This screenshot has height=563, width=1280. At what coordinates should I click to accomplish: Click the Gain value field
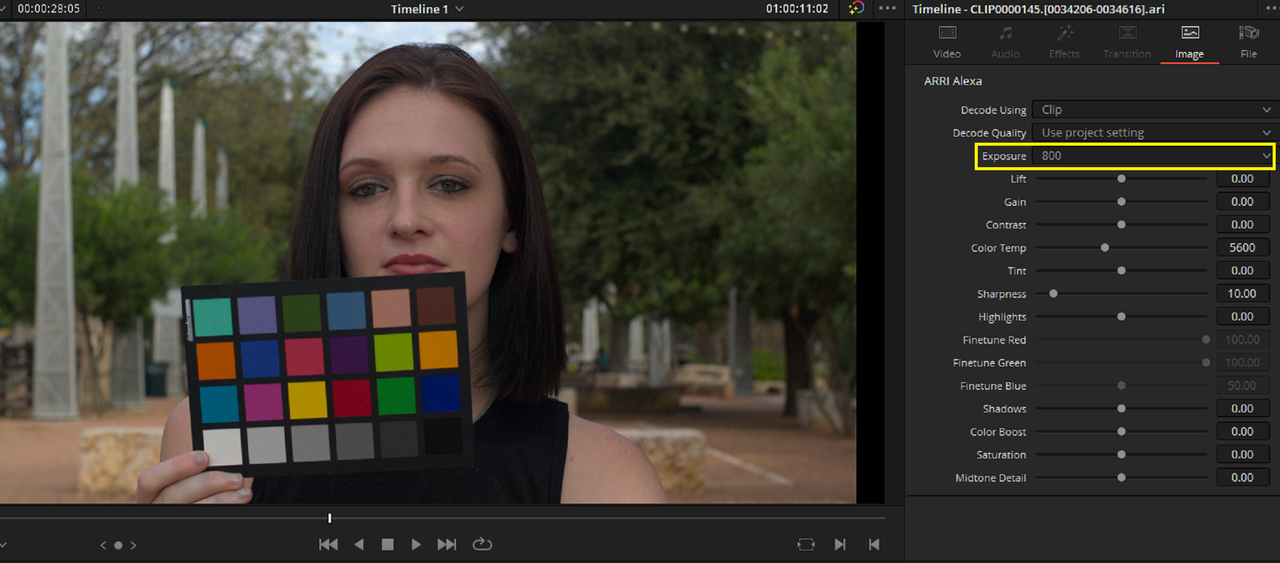(1243, 202)
